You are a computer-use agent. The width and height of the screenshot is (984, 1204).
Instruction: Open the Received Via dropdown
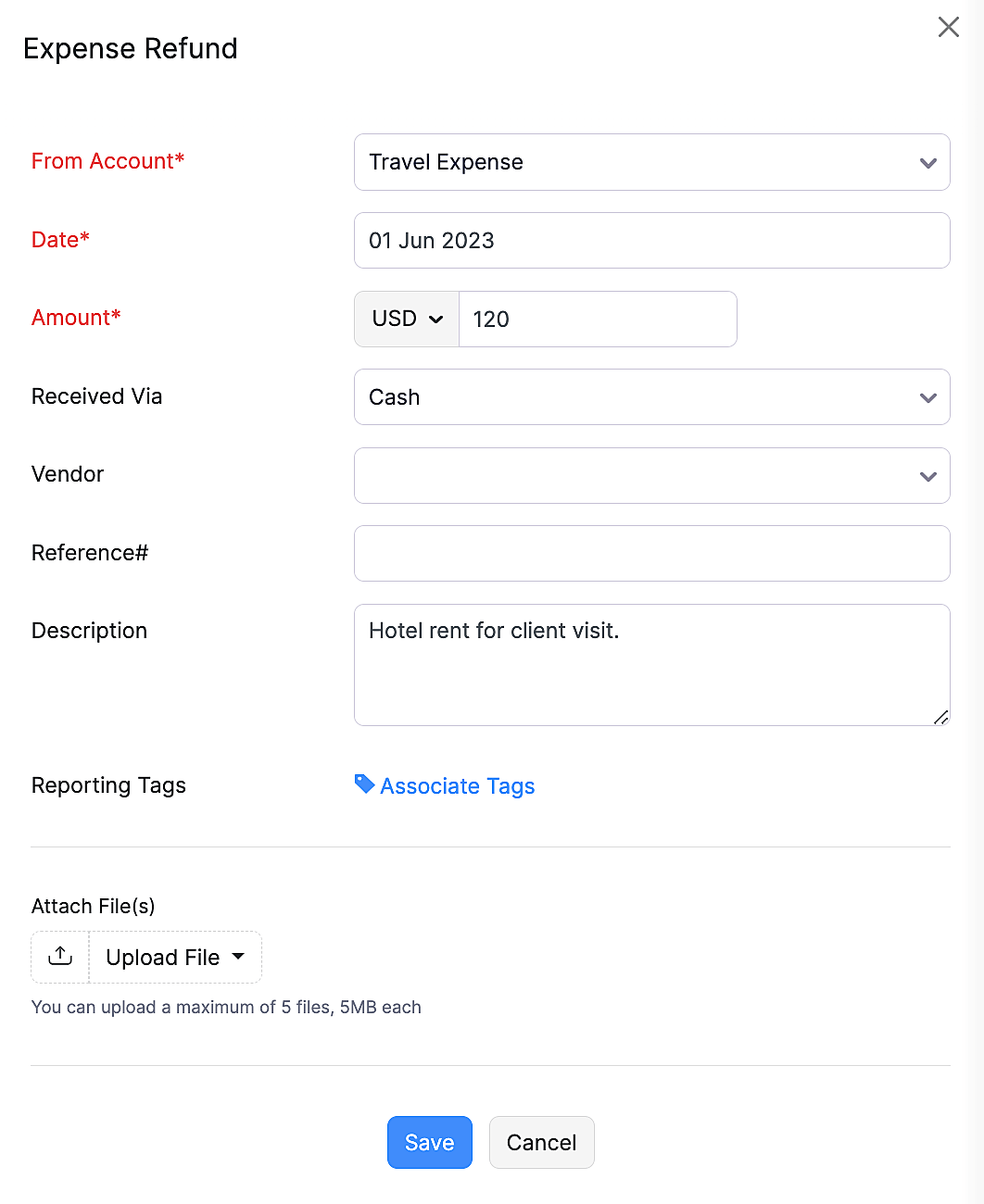650,397
